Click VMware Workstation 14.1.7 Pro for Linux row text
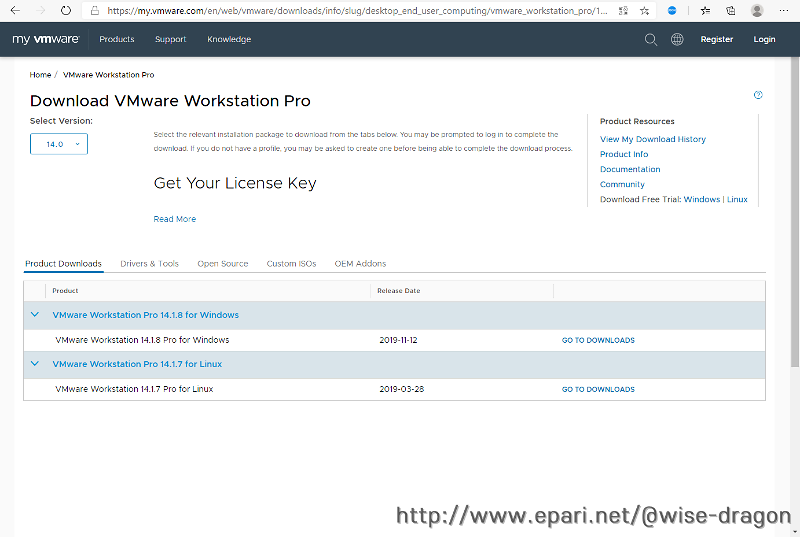800x537 pixels. [x=134, y=389]
